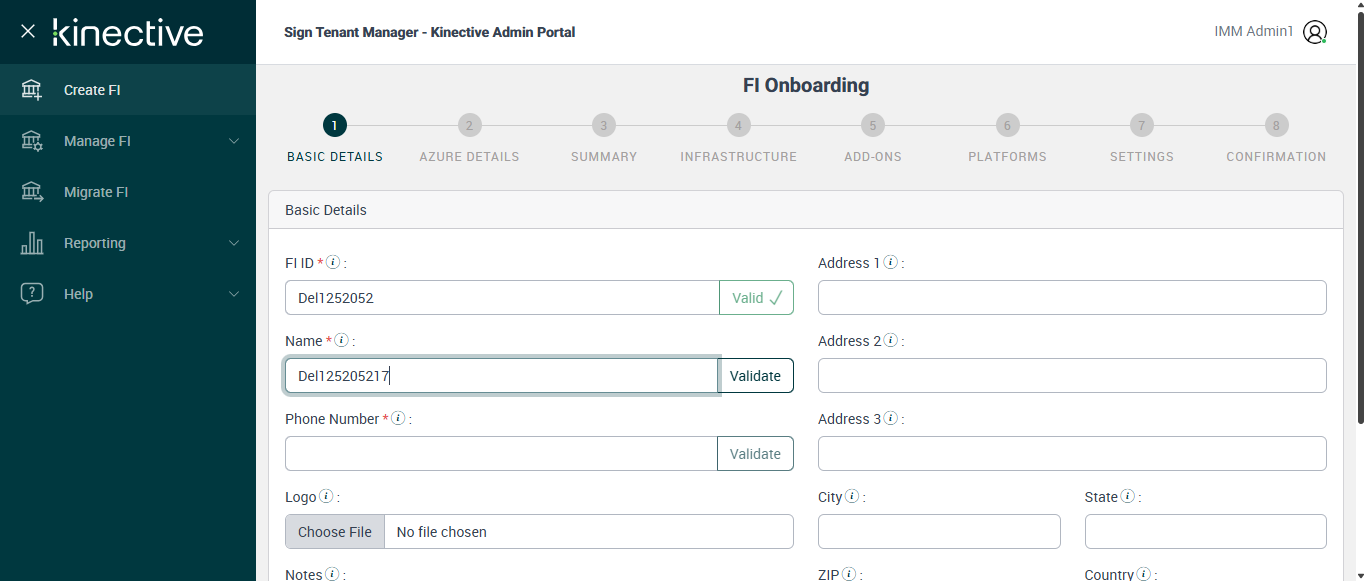The image size is (1366, 581).
Task: Click into the City text field
Action: [939, 532]
